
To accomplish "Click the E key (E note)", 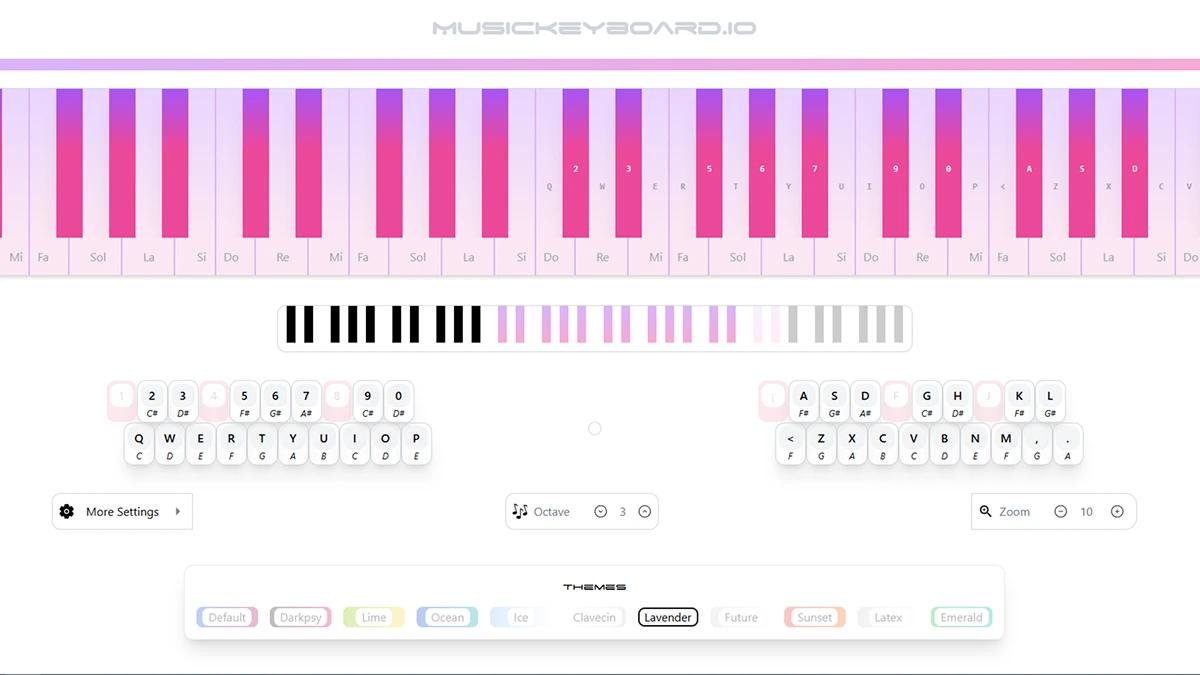I will 200,444.
